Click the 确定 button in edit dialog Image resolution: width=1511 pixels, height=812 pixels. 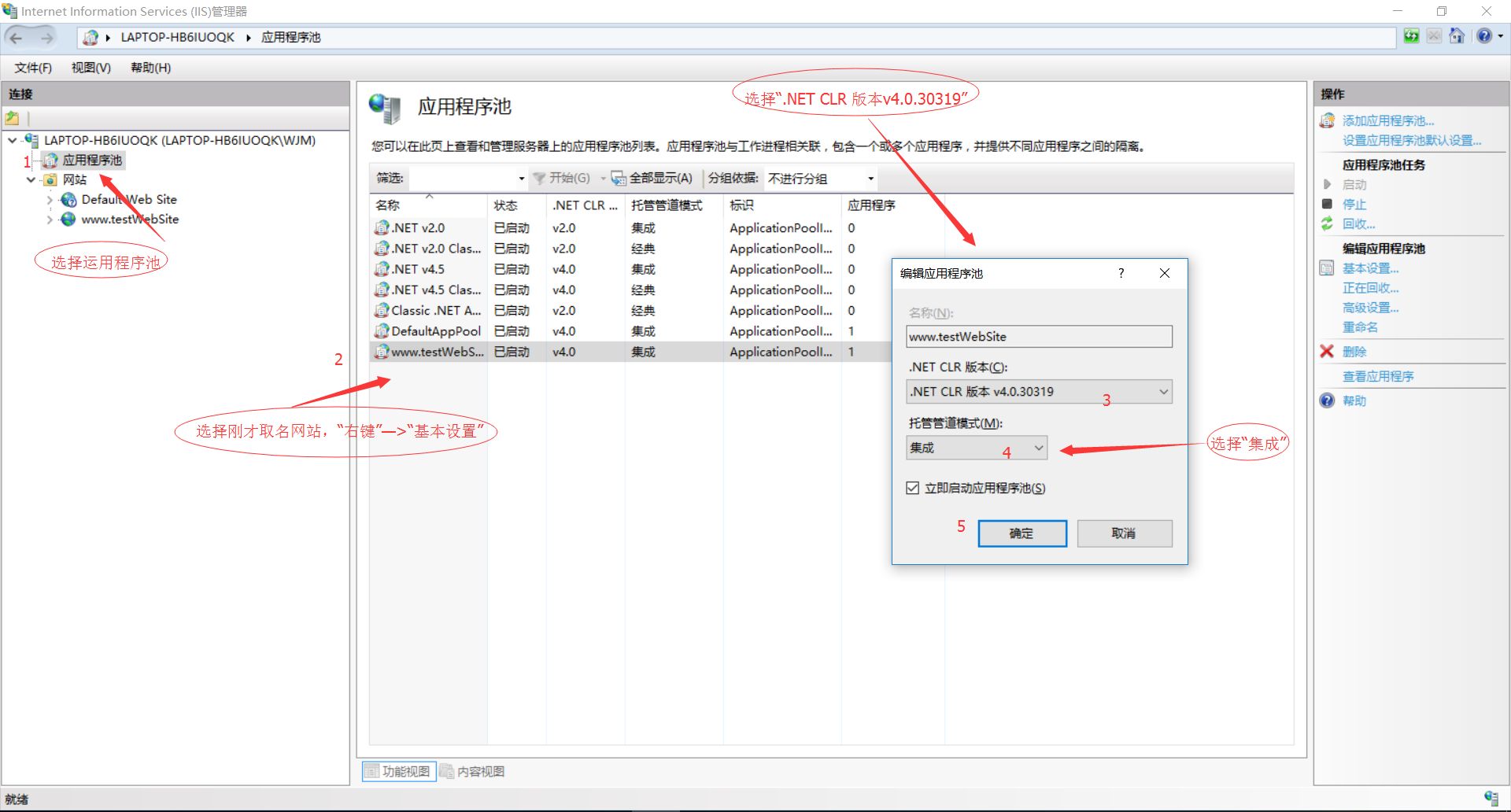tap(1021, 533)
